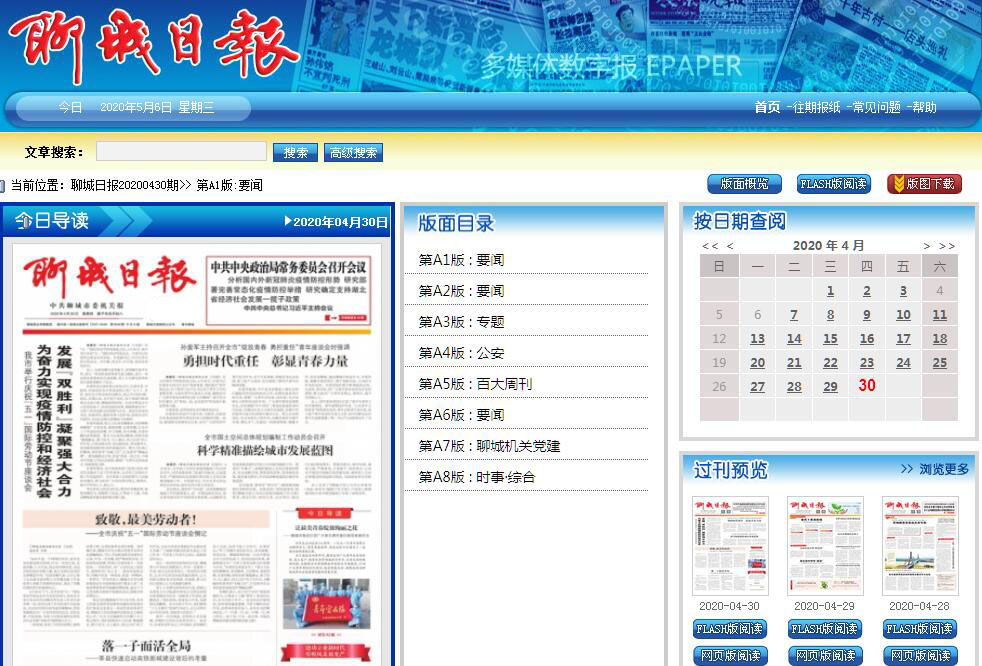The height and width of the screenshot is (666, 982).
Task: Go to the previous month in the calendar
Action: pyautogui.click(x=730, y=246)
